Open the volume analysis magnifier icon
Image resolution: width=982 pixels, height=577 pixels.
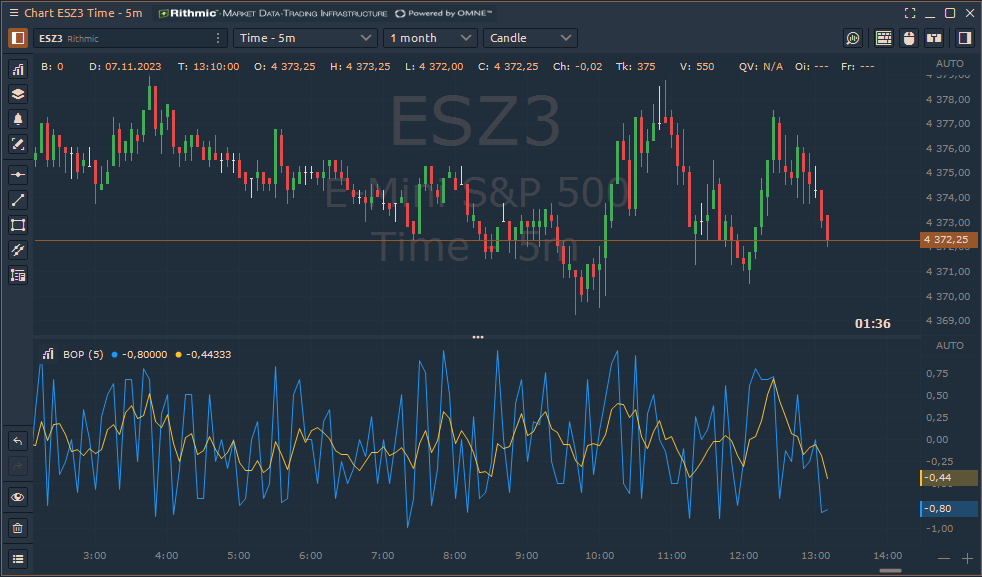tap(852, 38)
